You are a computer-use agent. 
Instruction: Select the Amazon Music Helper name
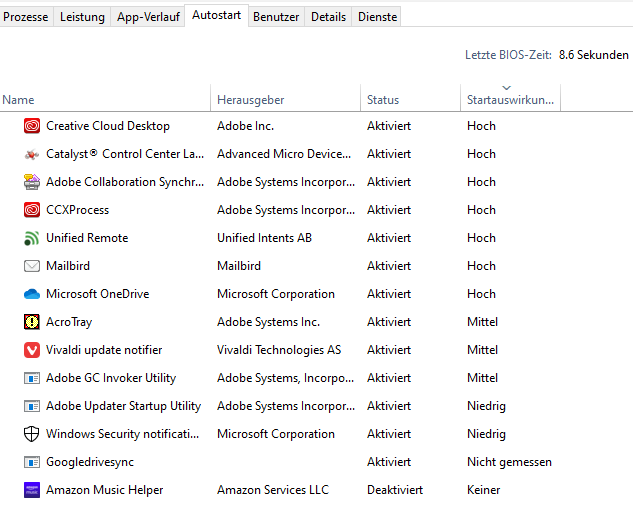pyautogui.click(x=105, y=490)
